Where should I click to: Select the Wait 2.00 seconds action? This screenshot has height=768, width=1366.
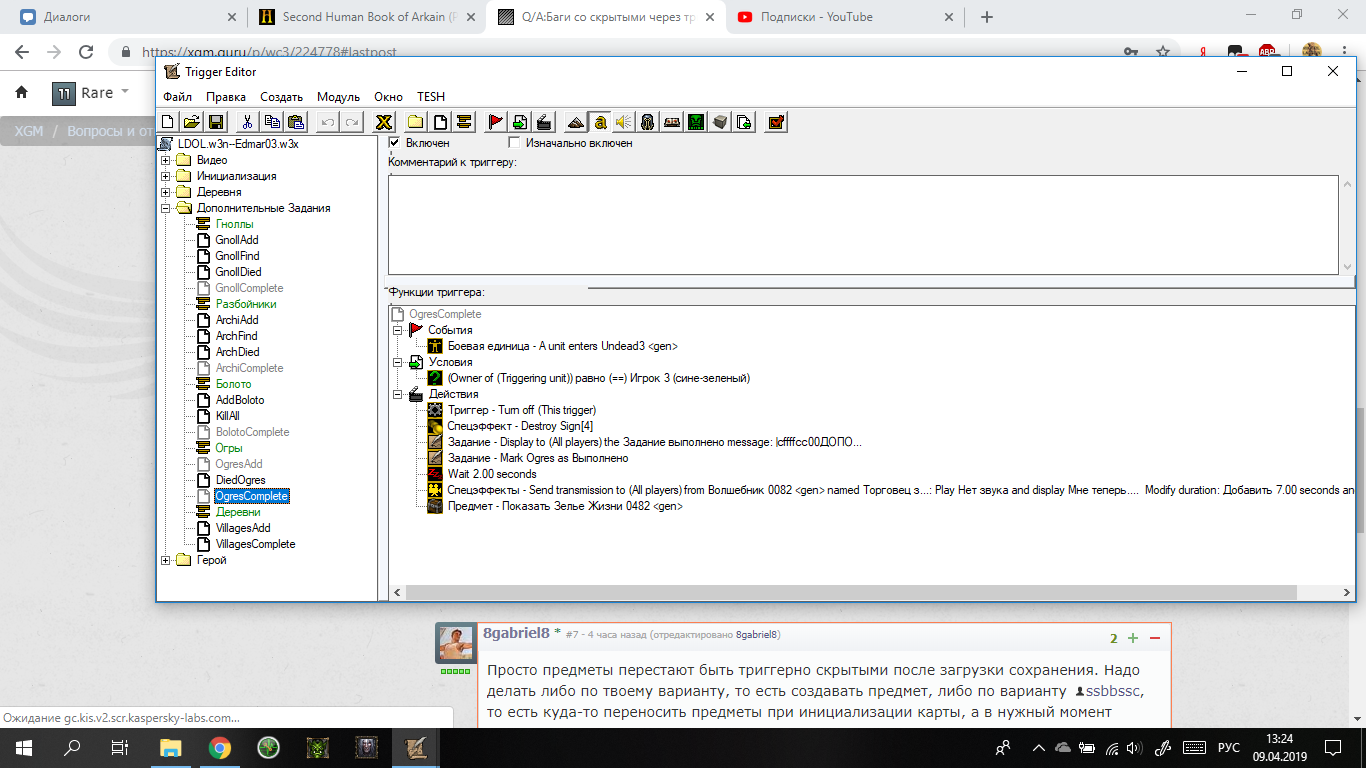point(492,474)
